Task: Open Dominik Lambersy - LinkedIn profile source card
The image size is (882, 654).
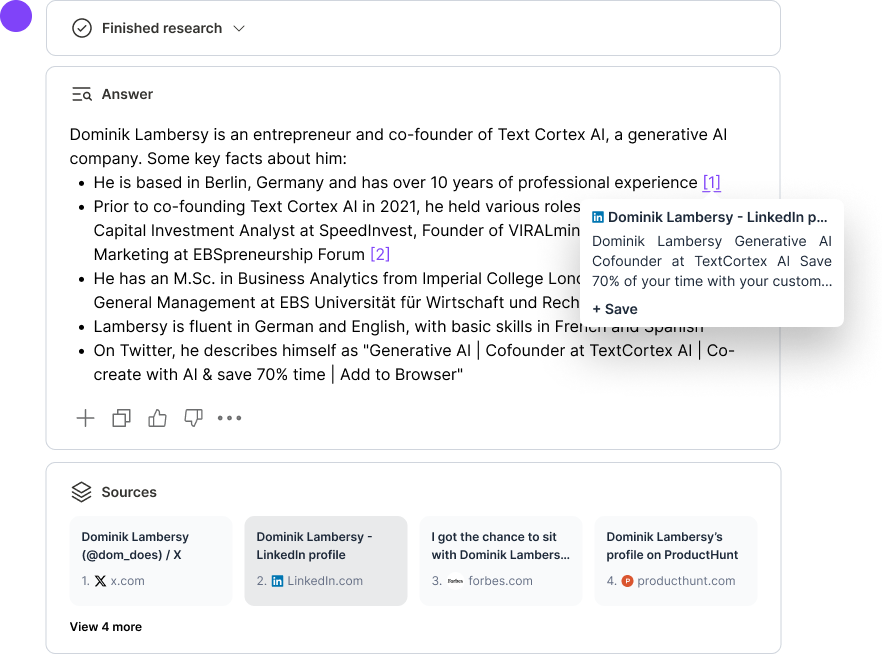Action: pos(326,561)
